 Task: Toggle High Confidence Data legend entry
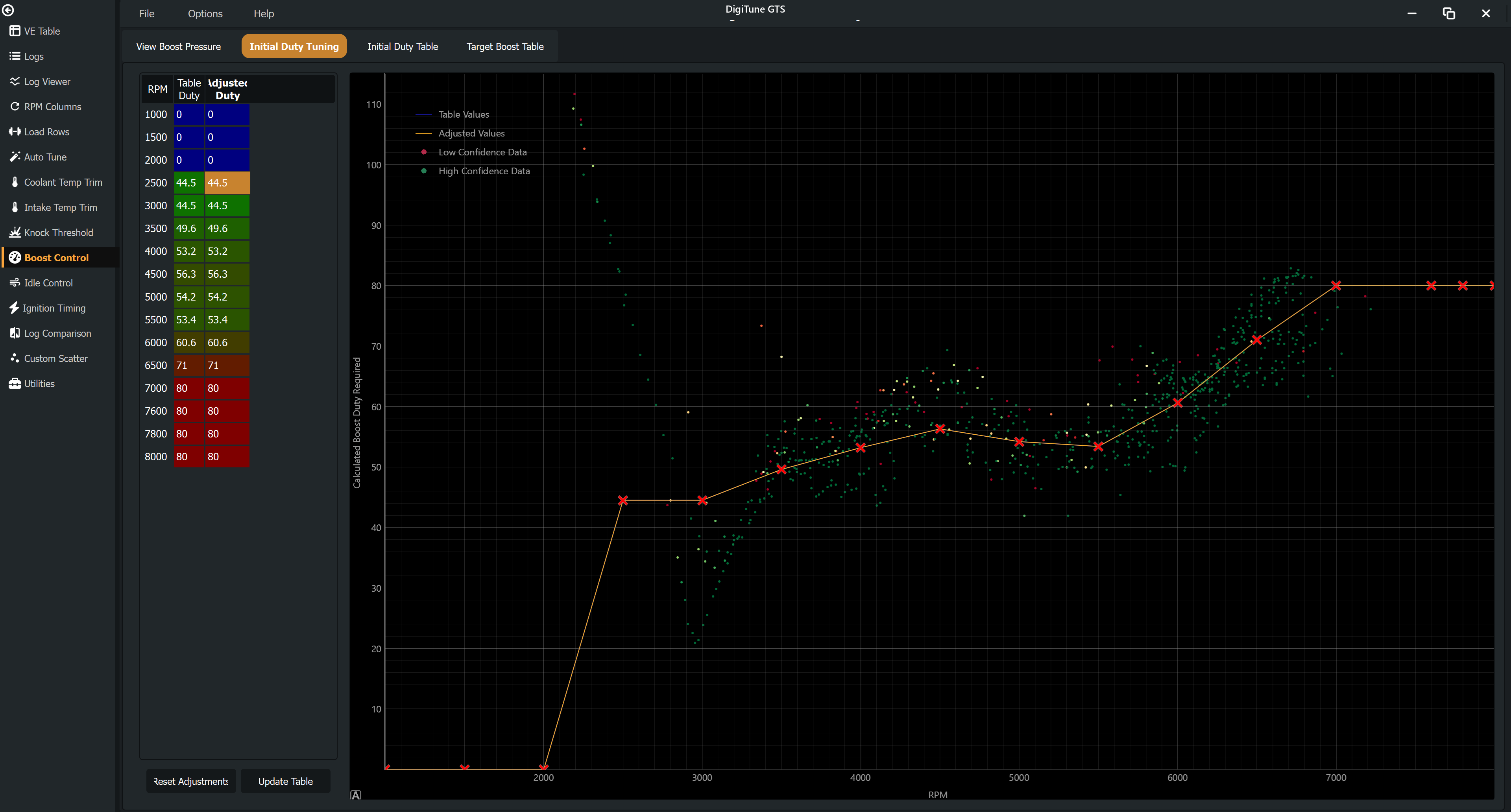(x=476, y=171)
